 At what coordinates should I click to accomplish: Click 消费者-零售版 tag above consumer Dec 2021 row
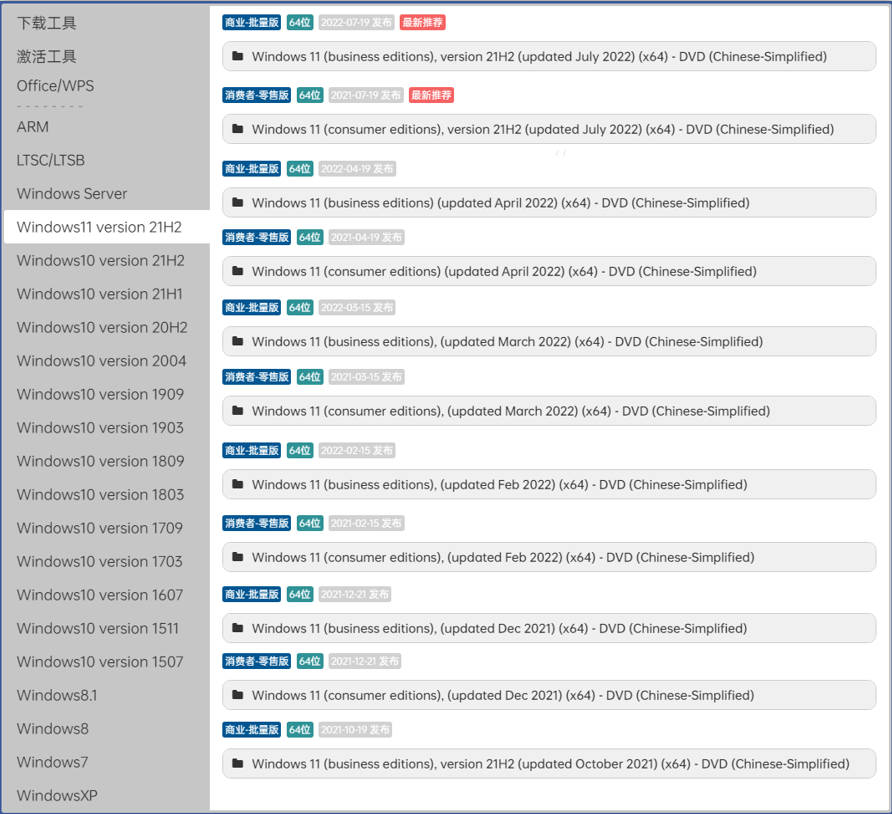click(257, 661)
